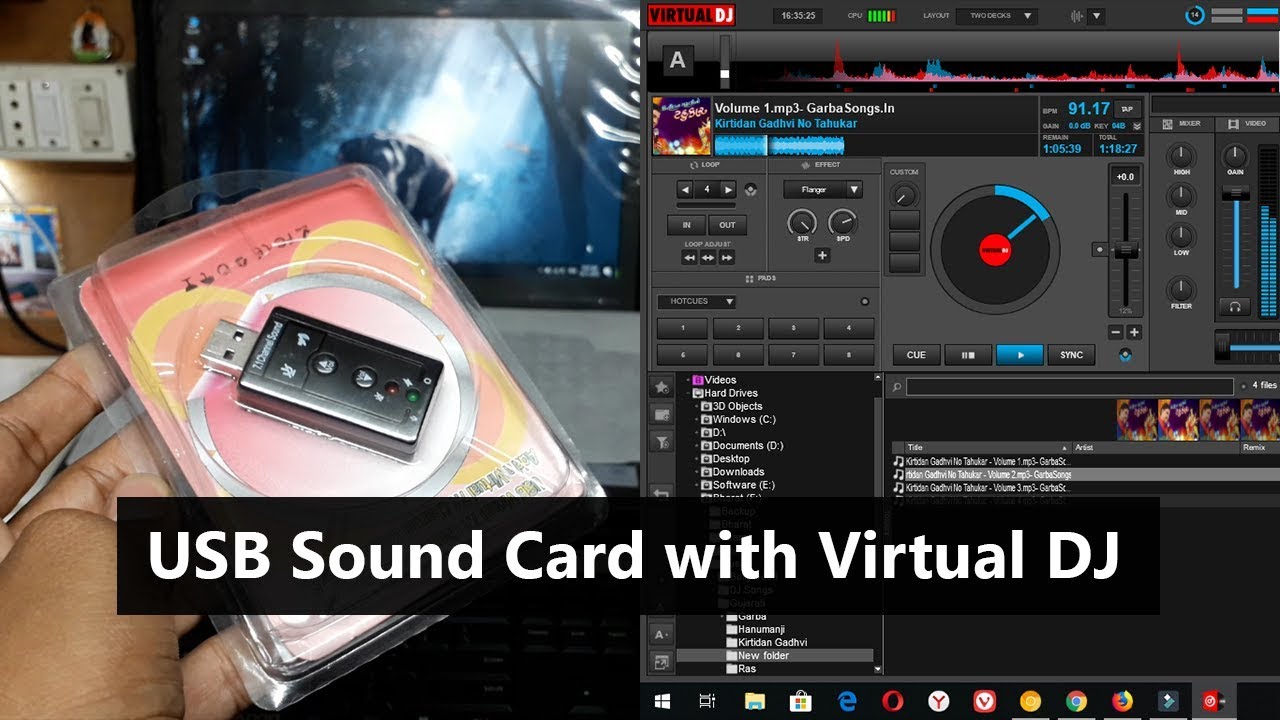Expand the key options chevron

[1137, 127]
